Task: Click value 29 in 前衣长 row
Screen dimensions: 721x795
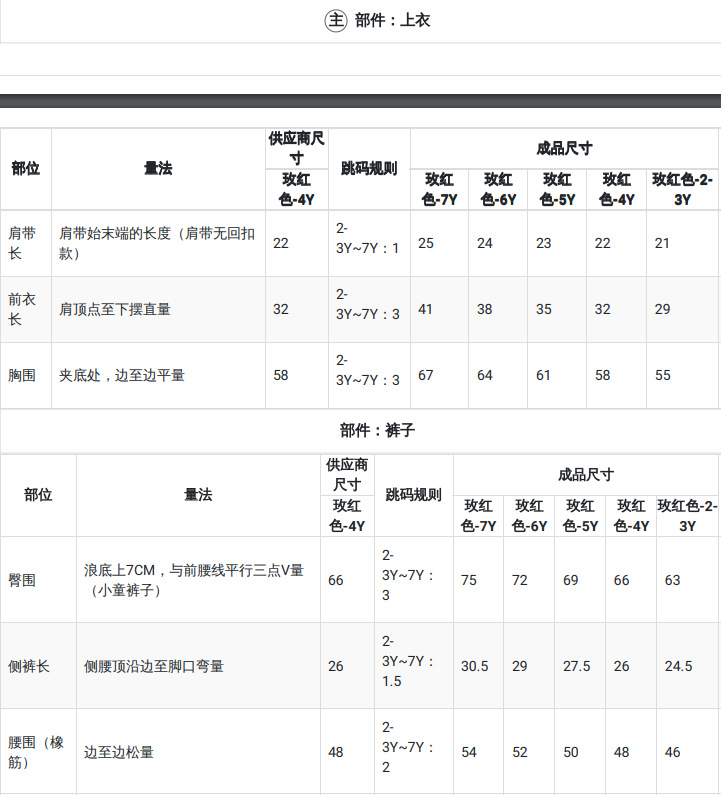Action: [x=662, y=309]
